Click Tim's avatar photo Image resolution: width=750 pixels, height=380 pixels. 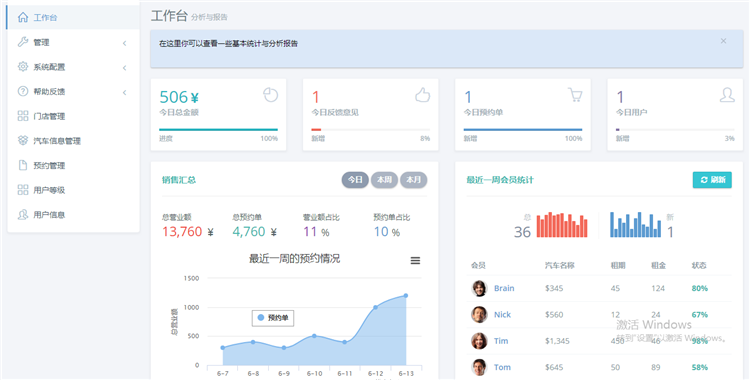[x=479, y=341]
